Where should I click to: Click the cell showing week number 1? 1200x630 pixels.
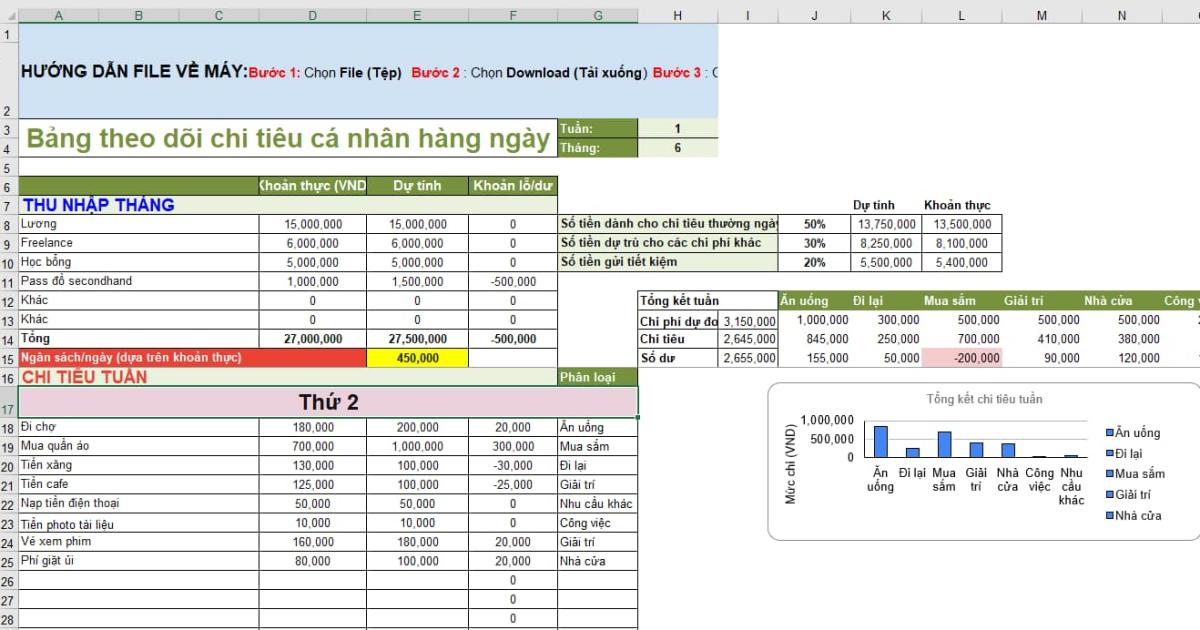(677, 127)
